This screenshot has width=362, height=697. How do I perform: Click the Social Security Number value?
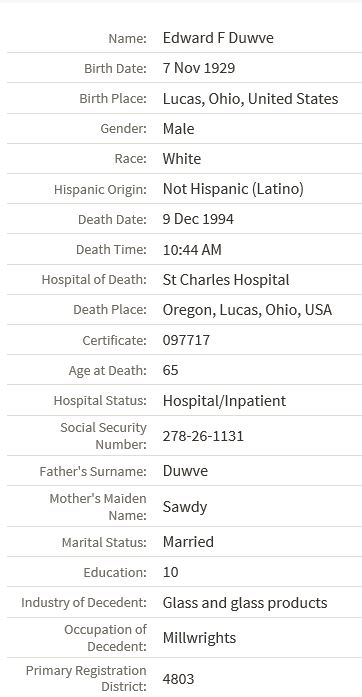[203, 436]
